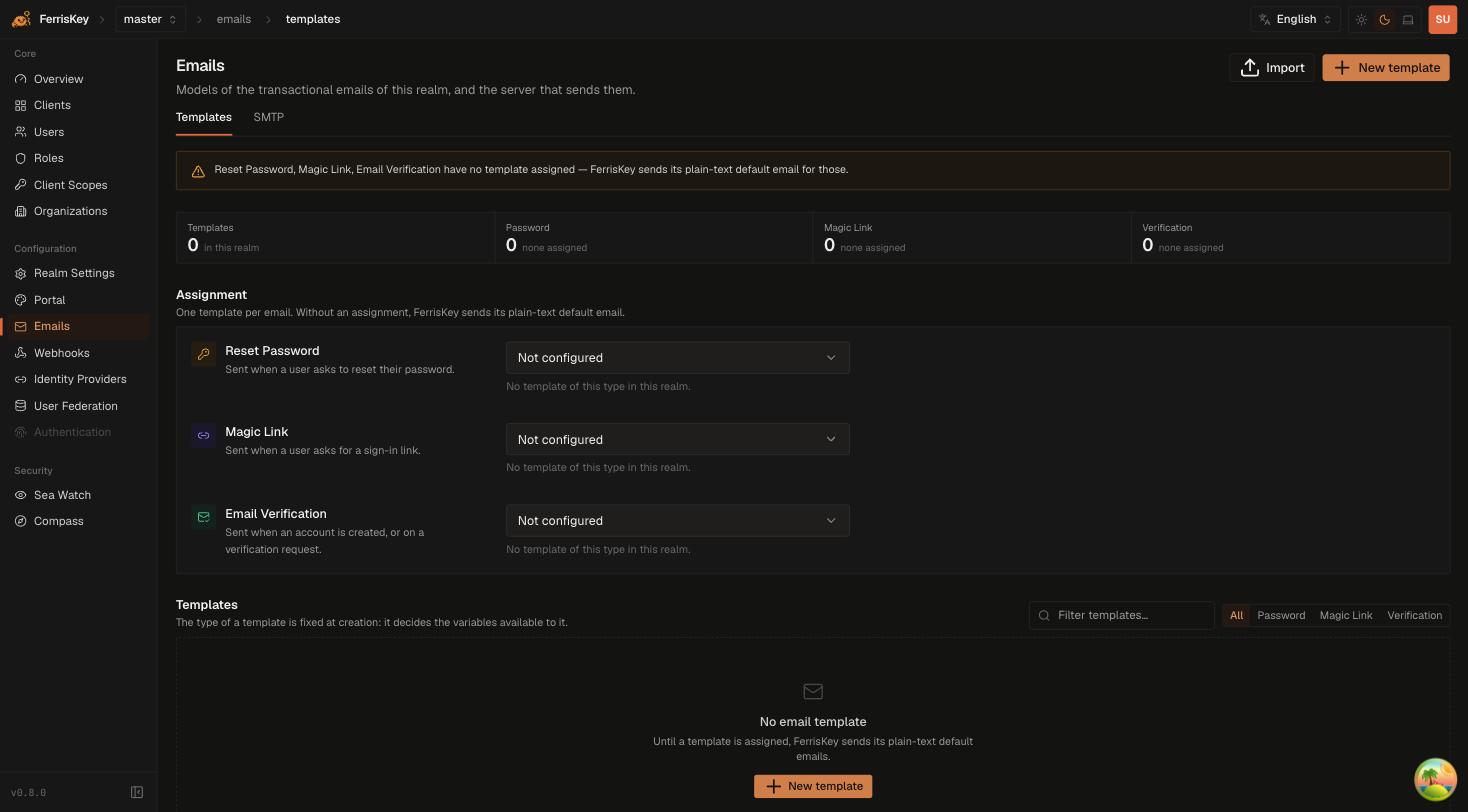Open the master realm switcher dropdown
This screenshot has height=812, width=1468.
coord(150,19)
